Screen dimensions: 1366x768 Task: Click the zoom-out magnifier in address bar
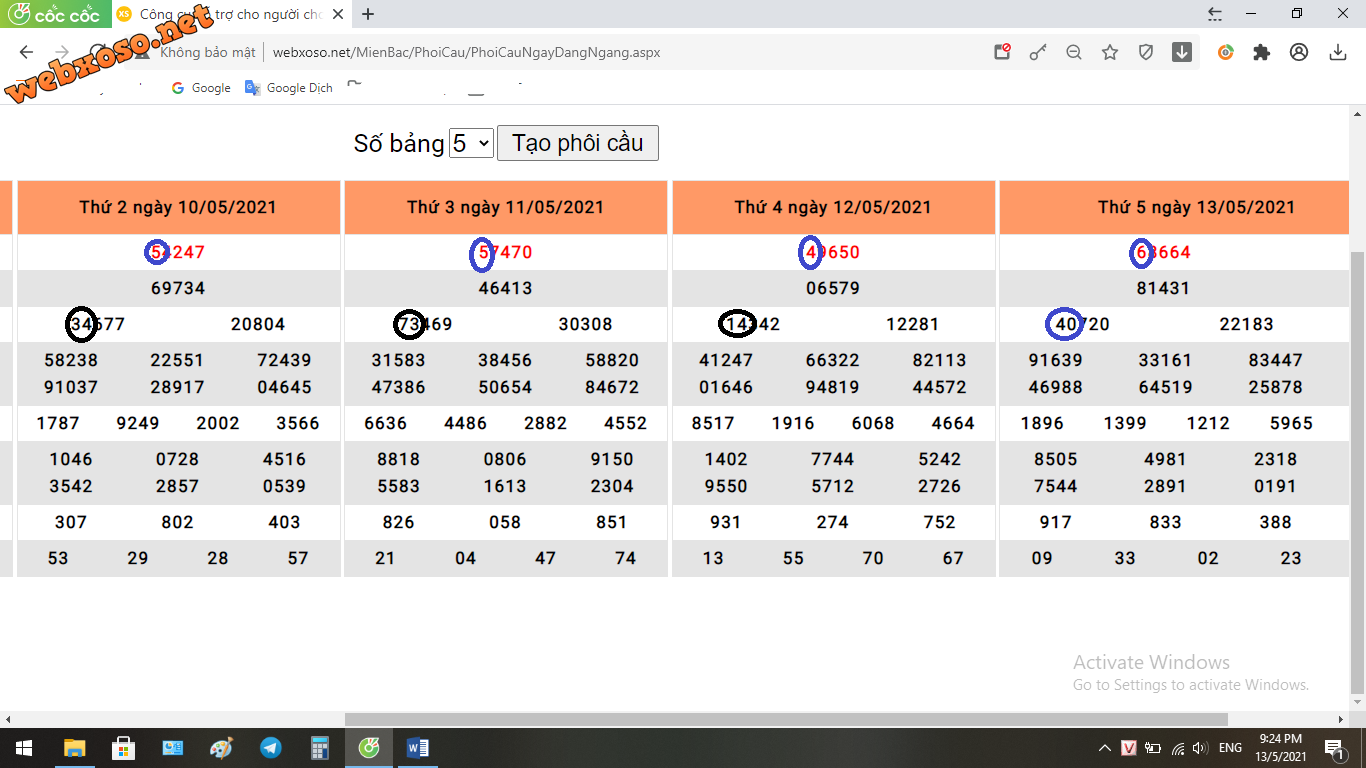tap(1074, 53)
